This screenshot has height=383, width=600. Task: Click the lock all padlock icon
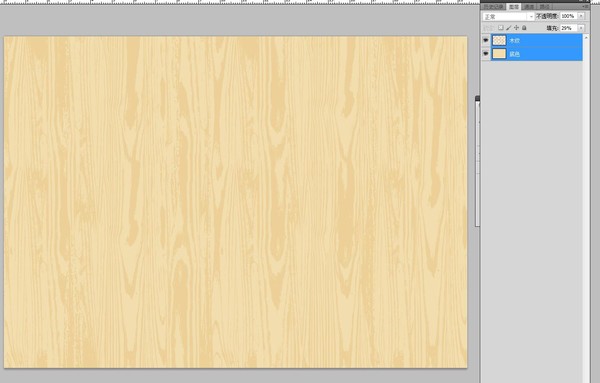point(524,28)
